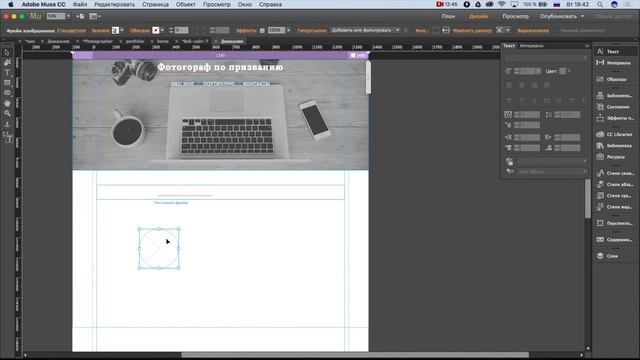Open the Содержимое content panel
The height and width of the screenshot is (360, 640).
coord(614,240)
